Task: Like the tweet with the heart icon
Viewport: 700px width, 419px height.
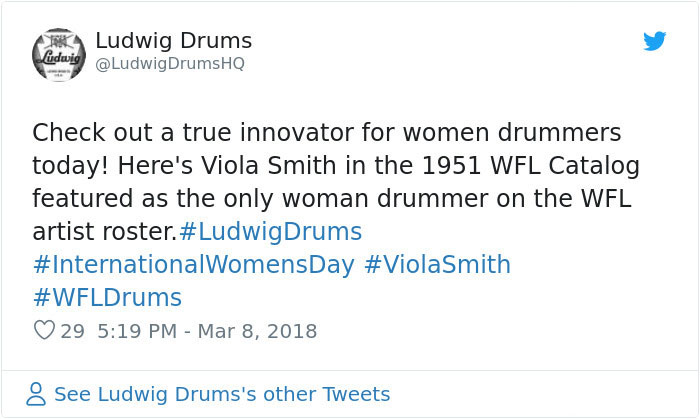Action: tap(44, 331)
